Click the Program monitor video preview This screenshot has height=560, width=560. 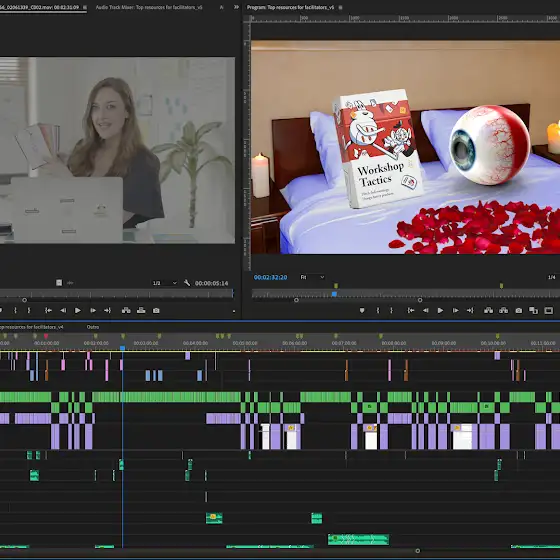tap(405, 147)
